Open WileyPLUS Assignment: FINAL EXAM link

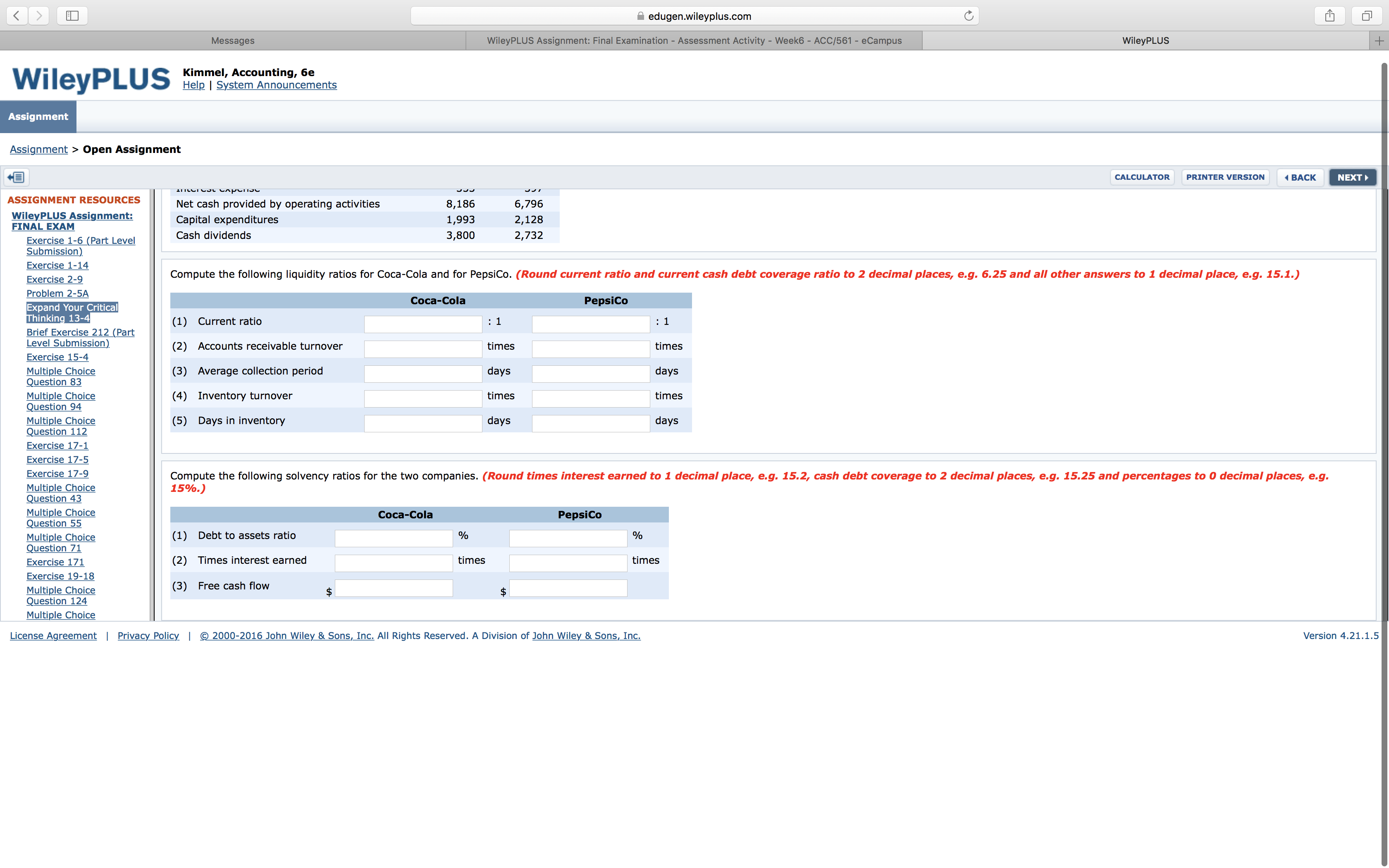point(72,221)
